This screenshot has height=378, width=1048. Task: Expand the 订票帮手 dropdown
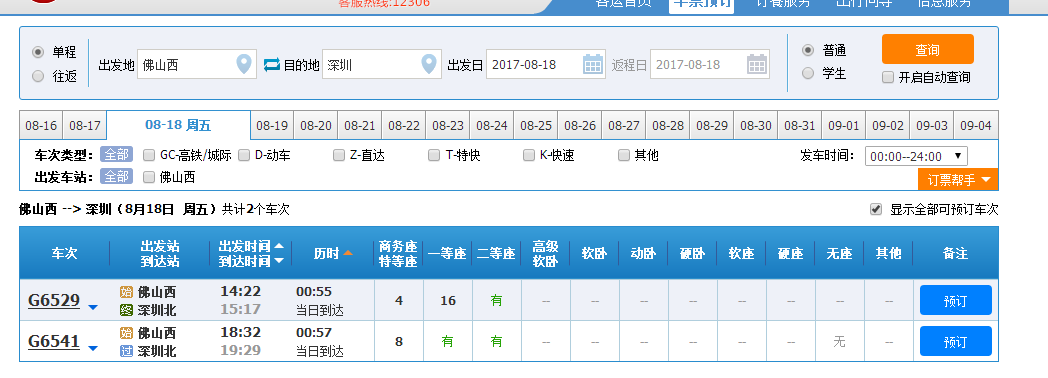(x=958, y=179)
